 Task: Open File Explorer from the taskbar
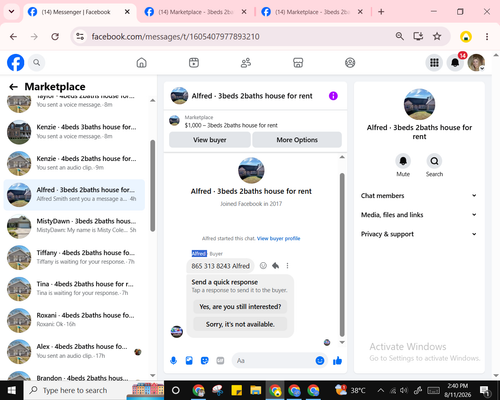[256, 390]
